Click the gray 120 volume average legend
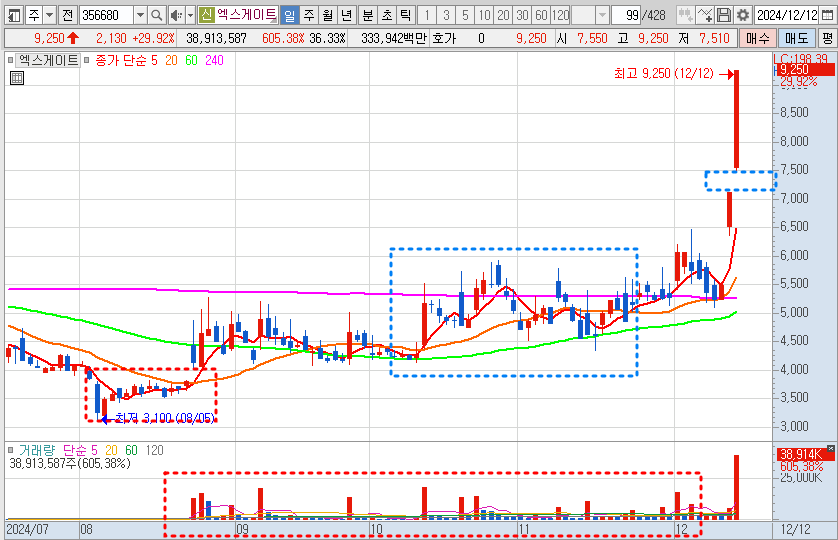Screen dimensions: 838x540 154,451
